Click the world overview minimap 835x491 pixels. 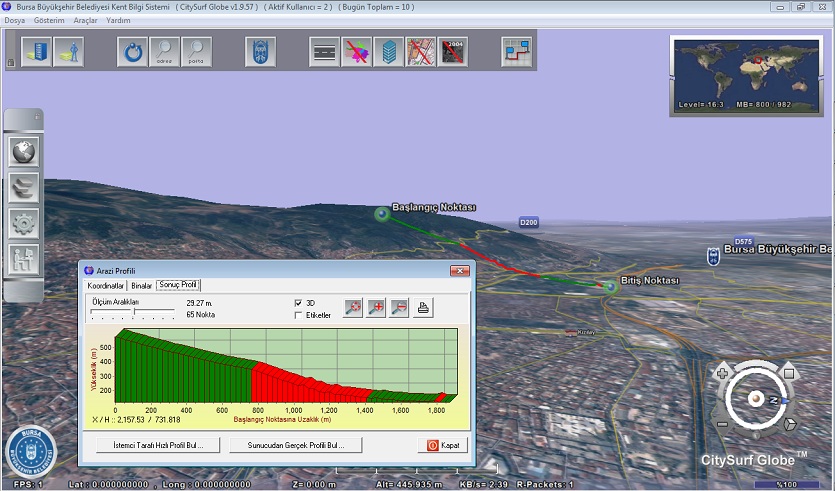point(746,76)
